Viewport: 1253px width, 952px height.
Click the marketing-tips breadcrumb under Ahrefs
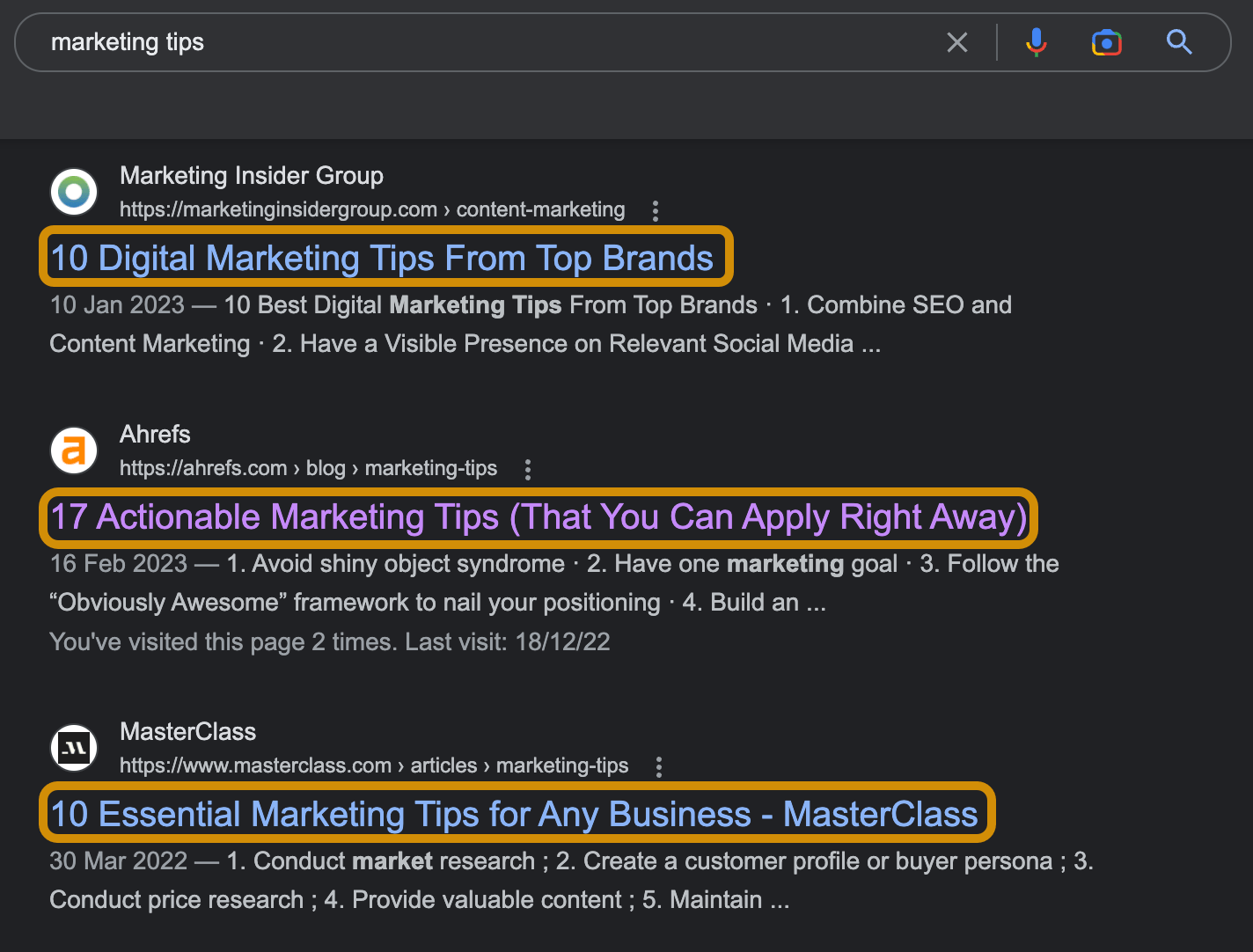(431, 468)
